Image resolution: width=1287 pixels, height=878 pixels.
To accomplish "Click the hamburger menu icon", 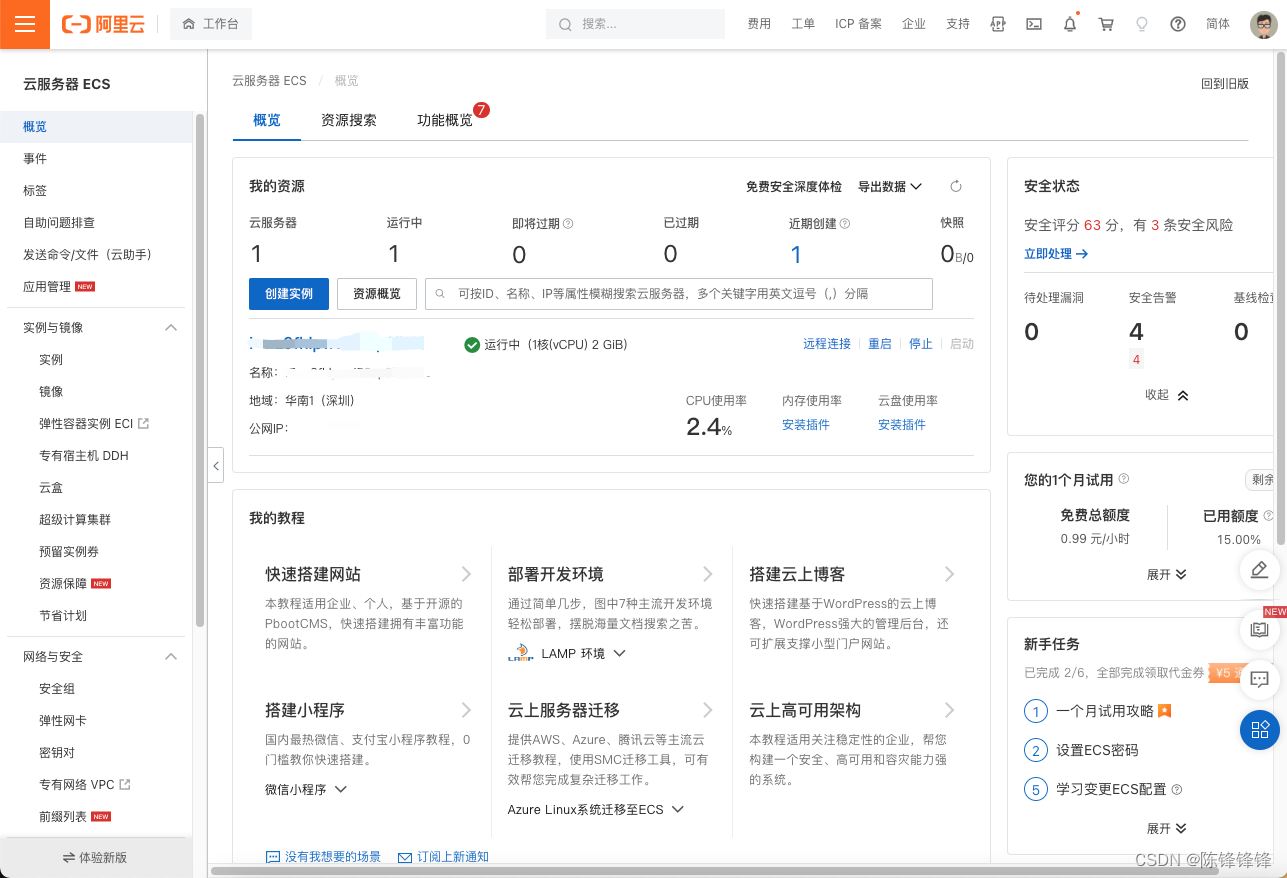I will pyautogui.click(x=24, y=24).
